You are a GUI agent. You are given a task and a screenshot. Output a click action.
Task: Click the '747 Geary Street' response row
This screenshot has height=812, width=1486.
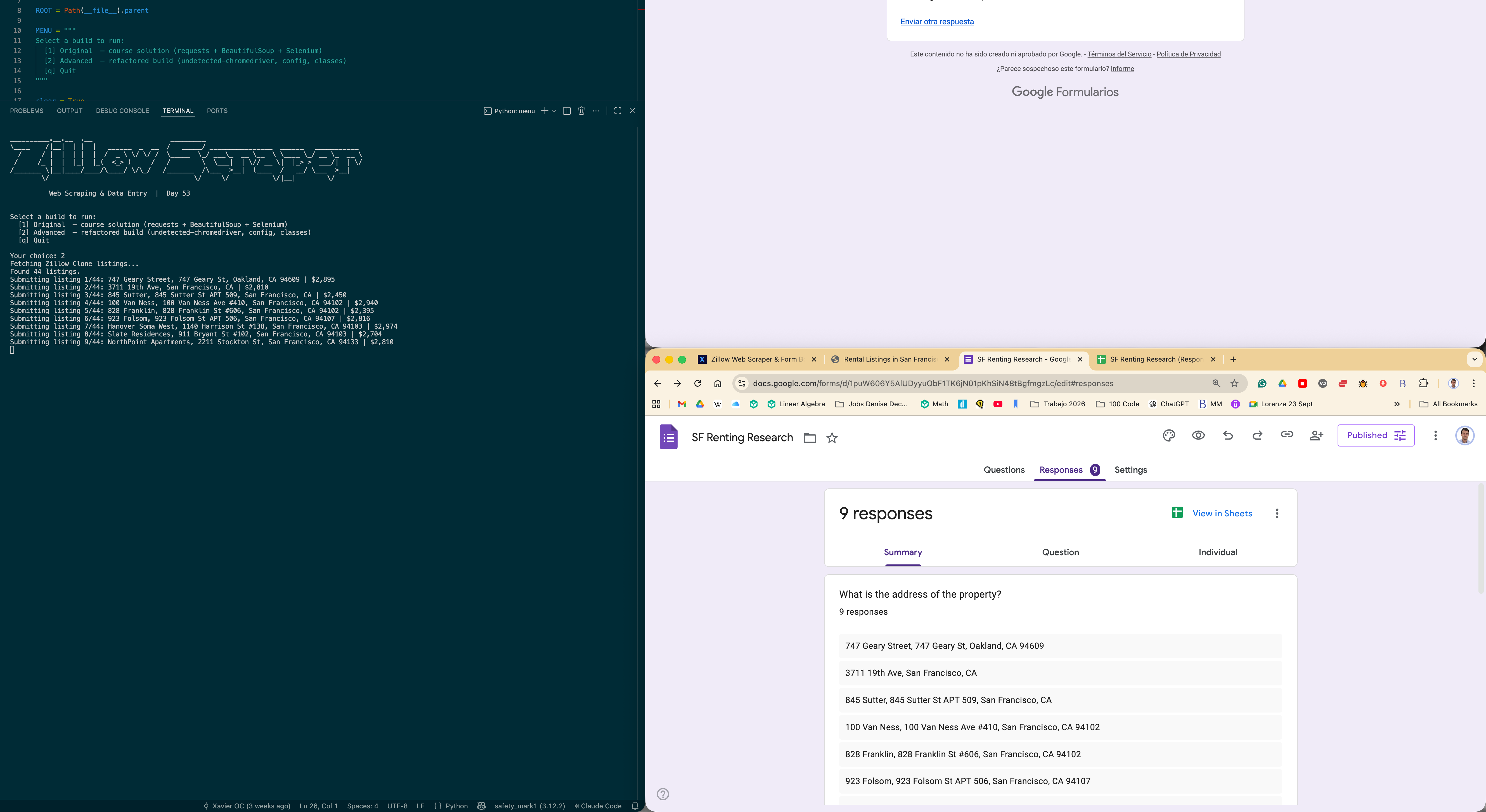1060,646
